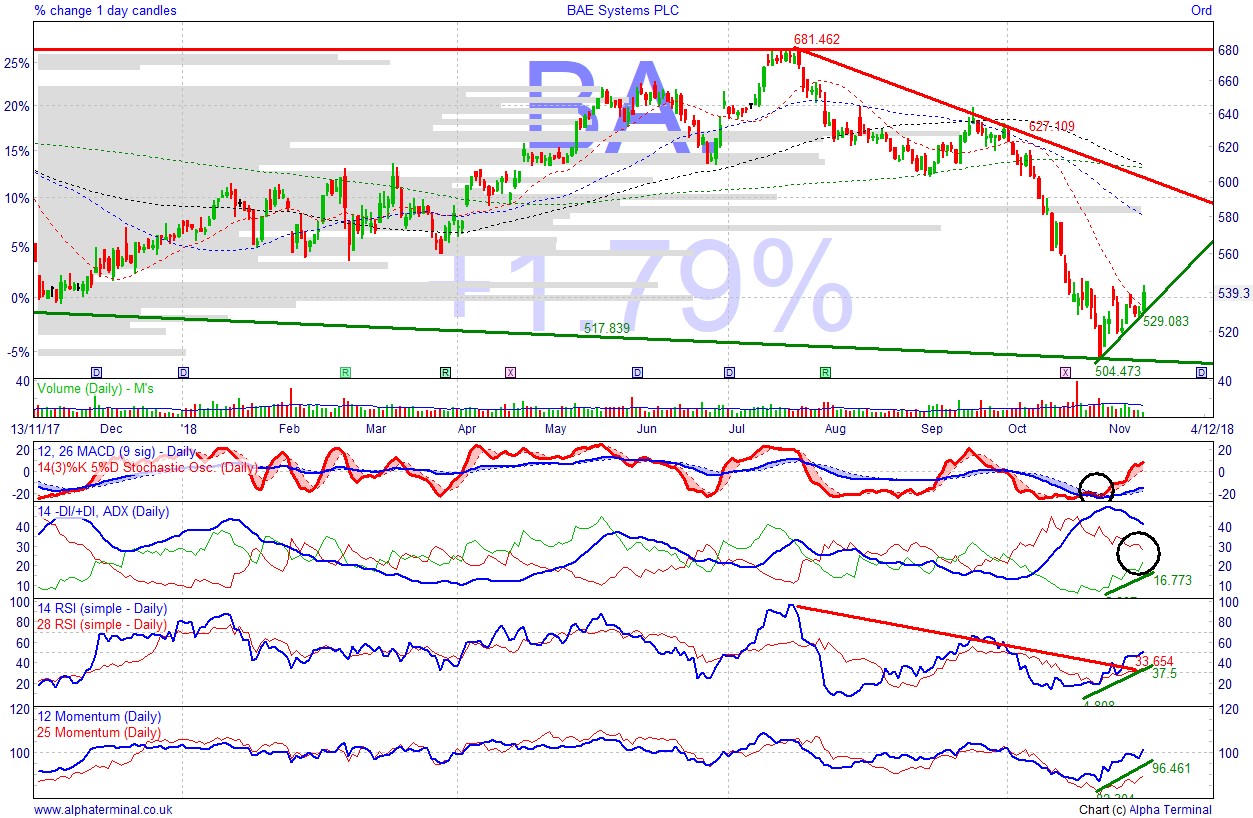1253x818 pixels.
Task: Click the D marker at start of '18
Action: (x=183, y=372)
